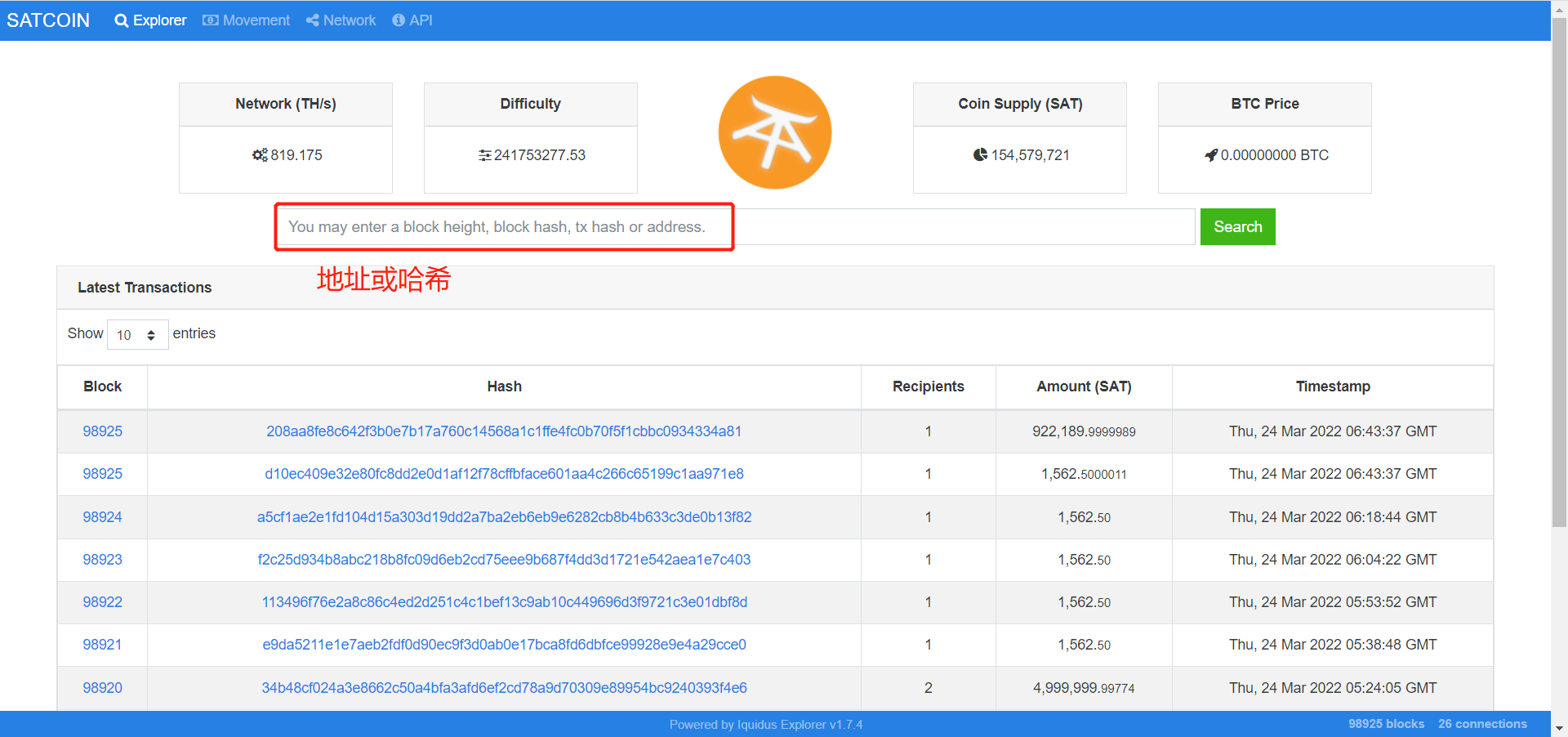
Task: Click the SATCOIN brand title
Action: coord(48,20)
